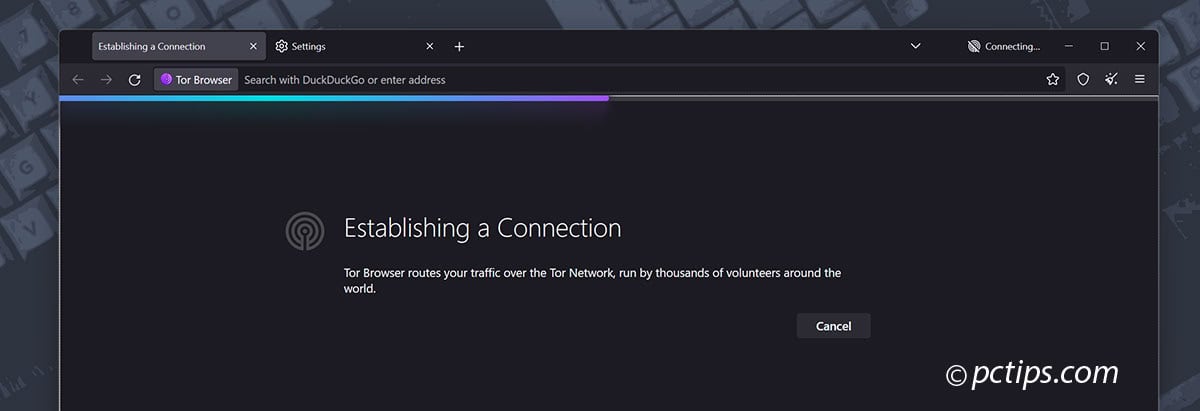Close the Establishing a Connection tab
Screen dimensions: 1200x411
(253, 47)
